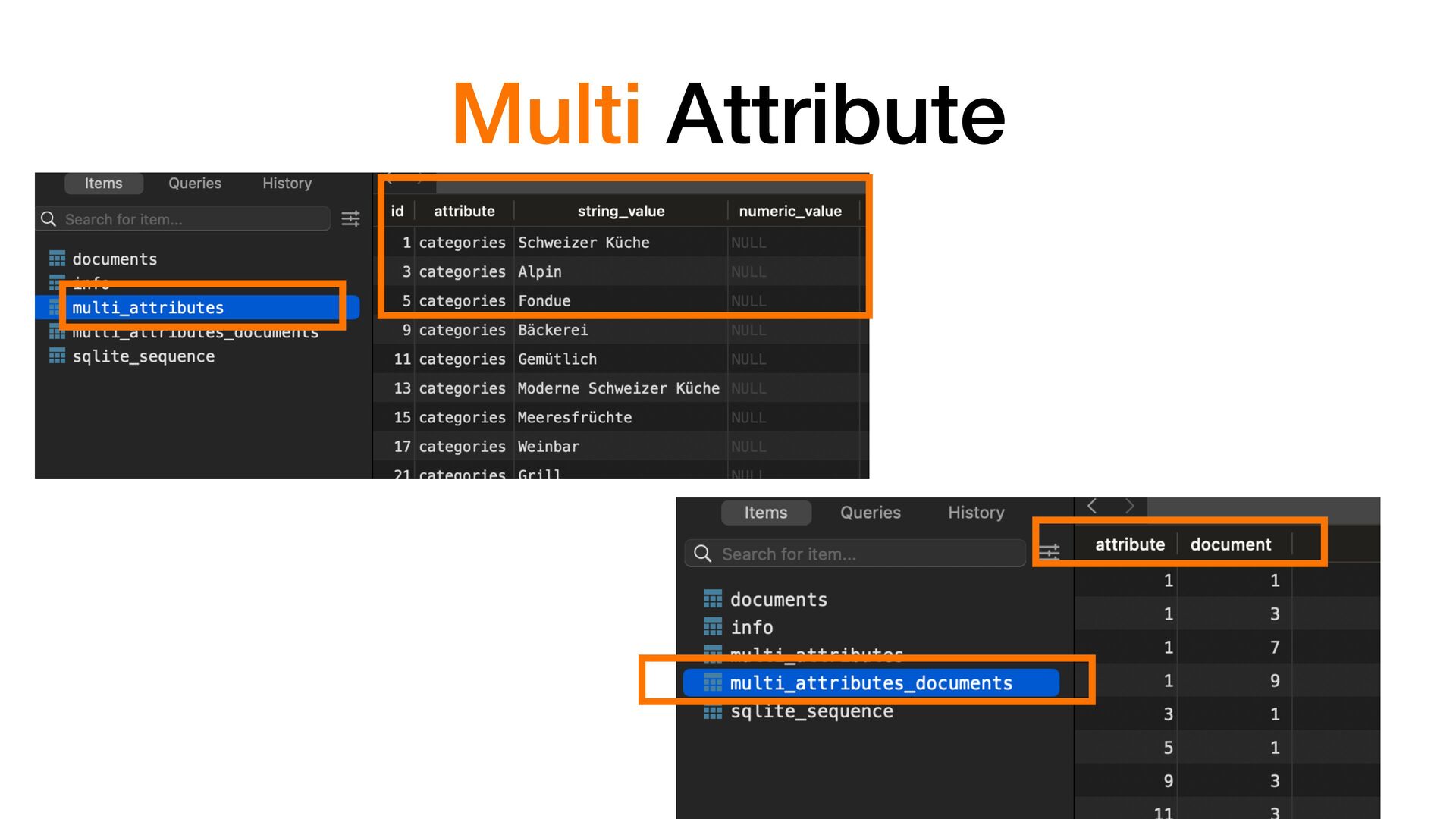Click forward navigation chevron in bottom panel
This screenshot has height=819, width=1456.
click(x=1130, y=507)
